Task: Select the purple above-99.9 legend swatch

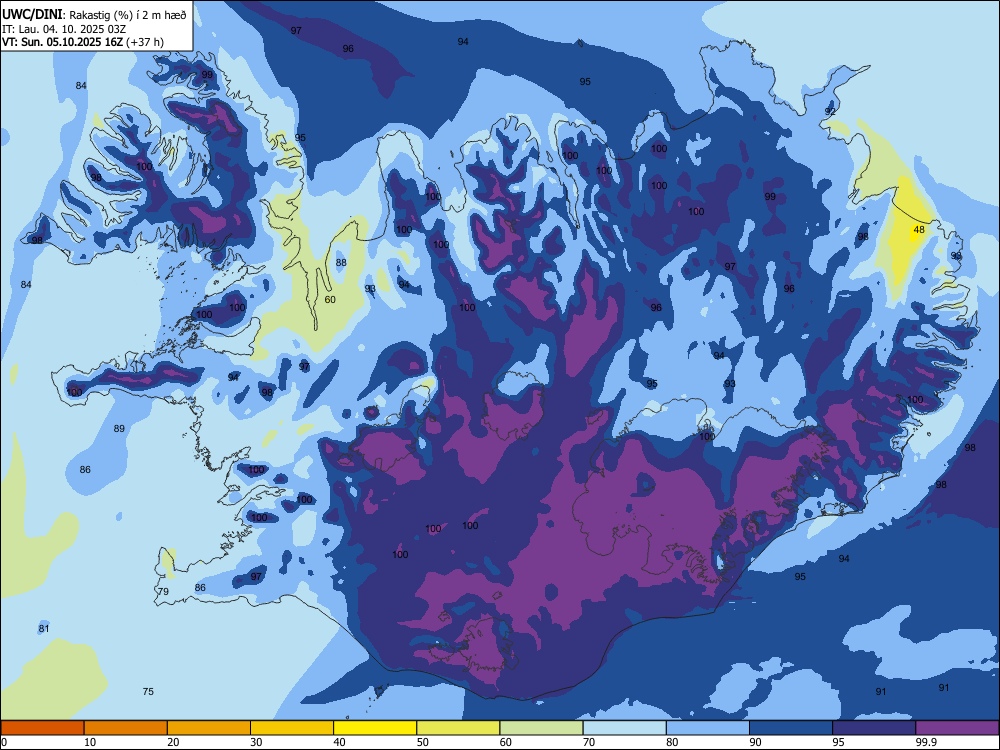Action: (x=957, y=728)
